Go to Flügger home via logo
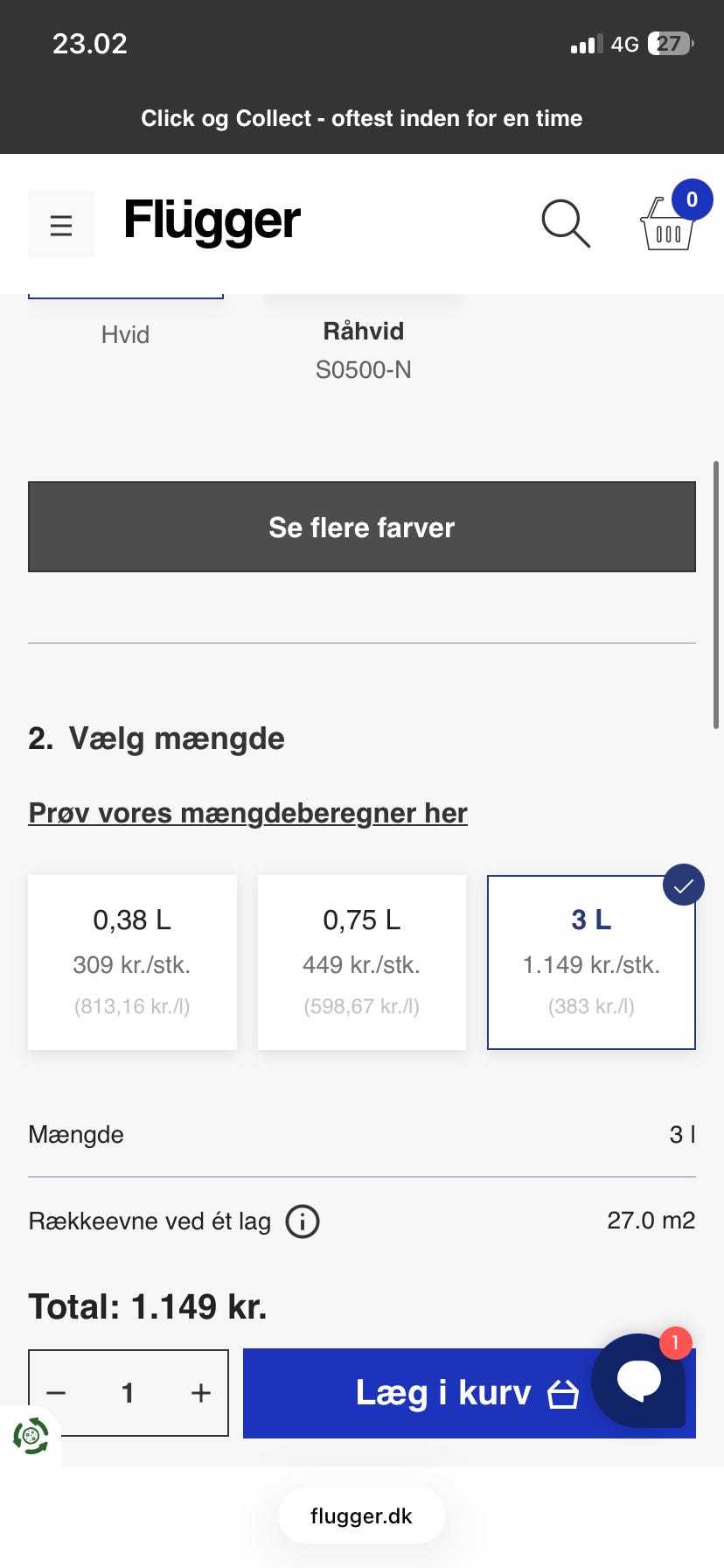 point(212,220)
